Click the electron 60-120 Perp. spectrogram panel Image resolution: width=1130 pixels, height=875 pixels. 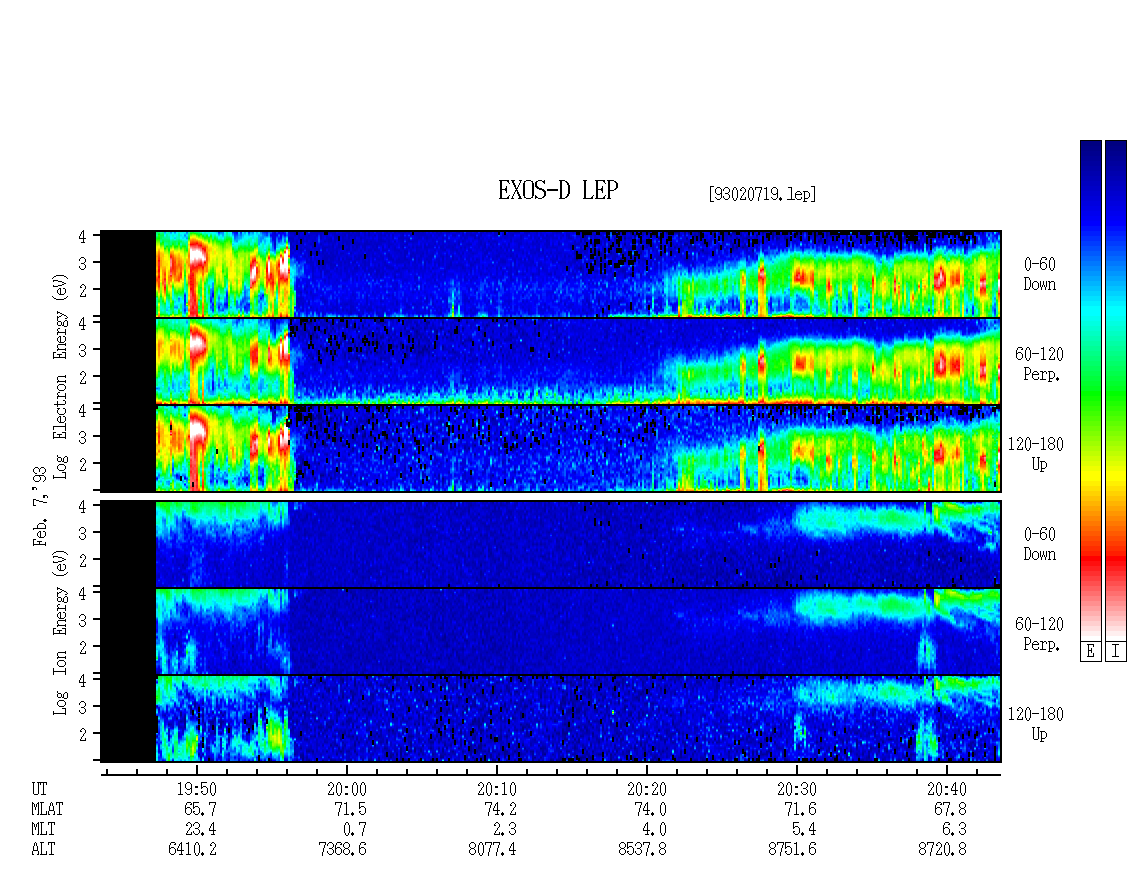point(551,361)
